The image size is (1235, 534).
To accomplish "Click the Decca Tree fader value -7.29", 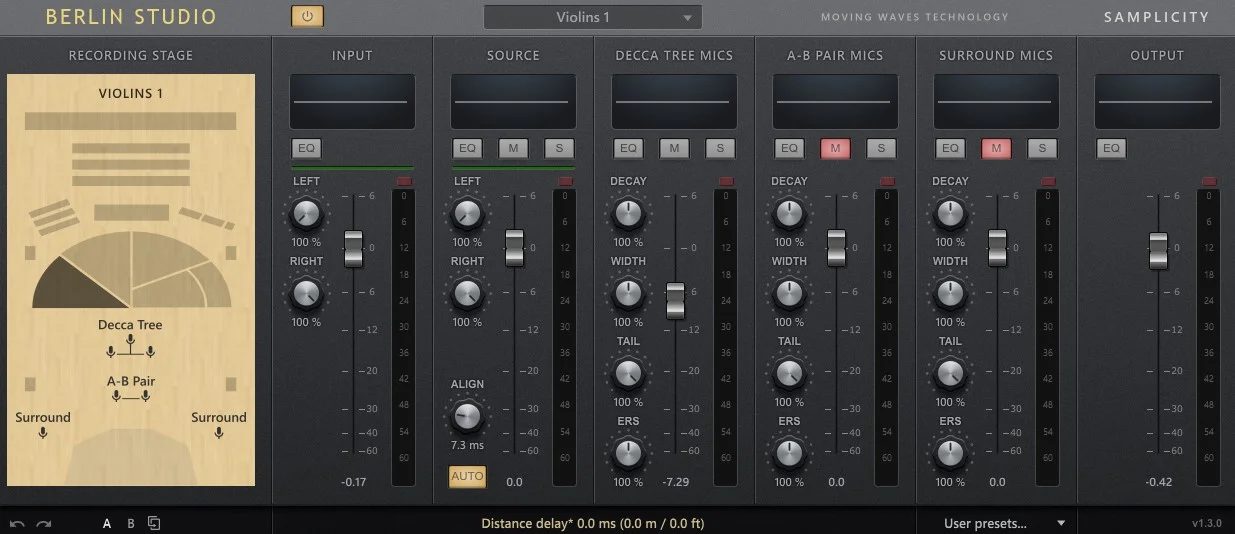I will click(x=675, y=482).
